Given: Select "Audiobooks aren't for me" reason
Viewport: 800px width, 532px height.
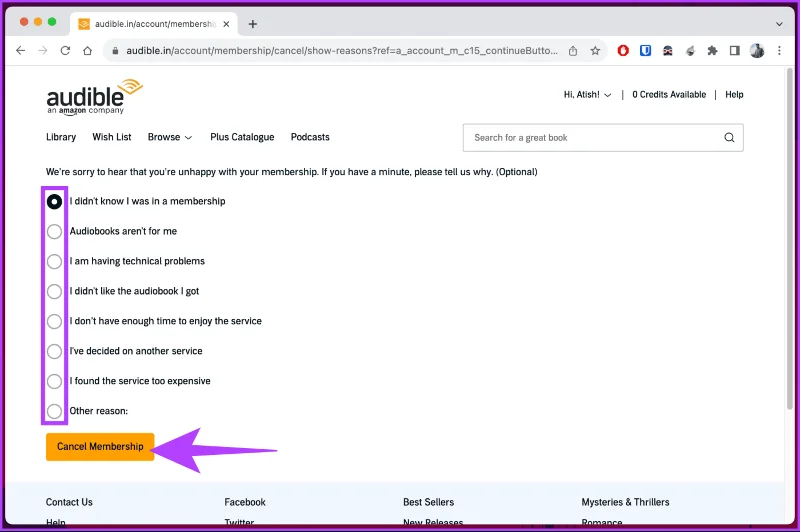Looking at the screenshot, I should coord(54,232).
